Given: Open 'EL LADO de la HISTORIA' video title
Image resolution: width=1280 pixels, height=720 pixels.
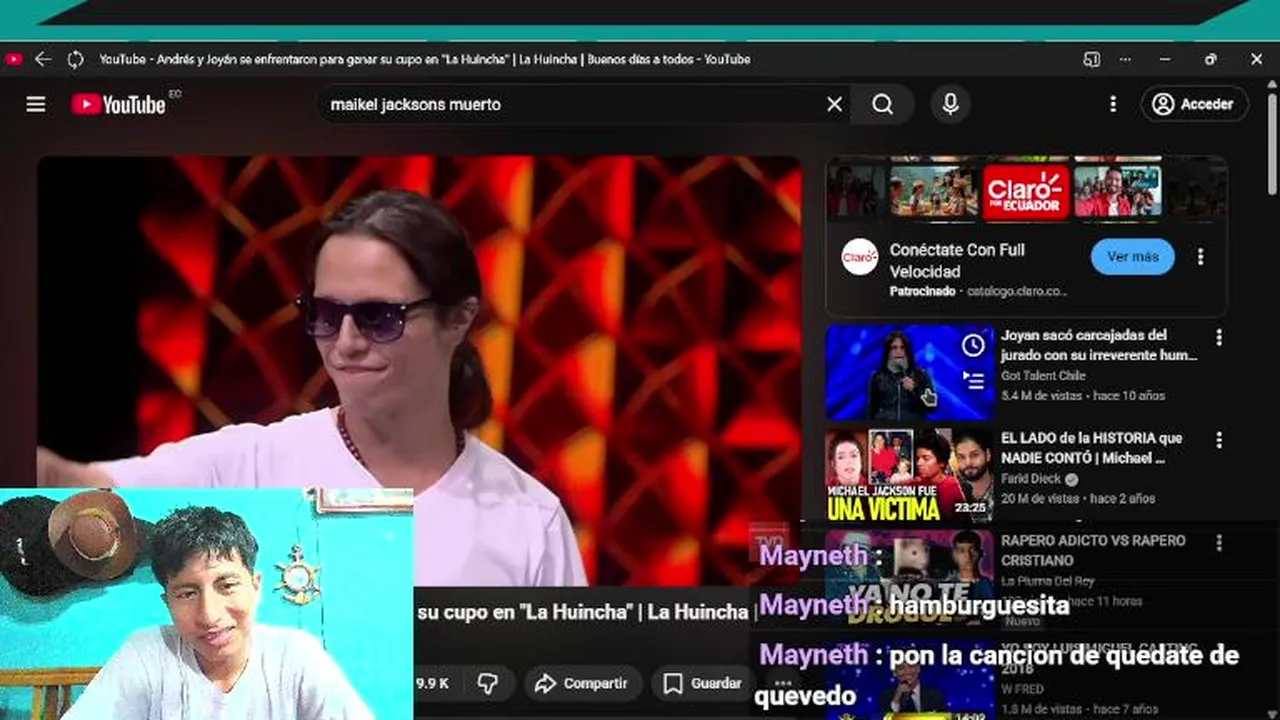Looking at the screenshot, I should tap(1091, 448).
